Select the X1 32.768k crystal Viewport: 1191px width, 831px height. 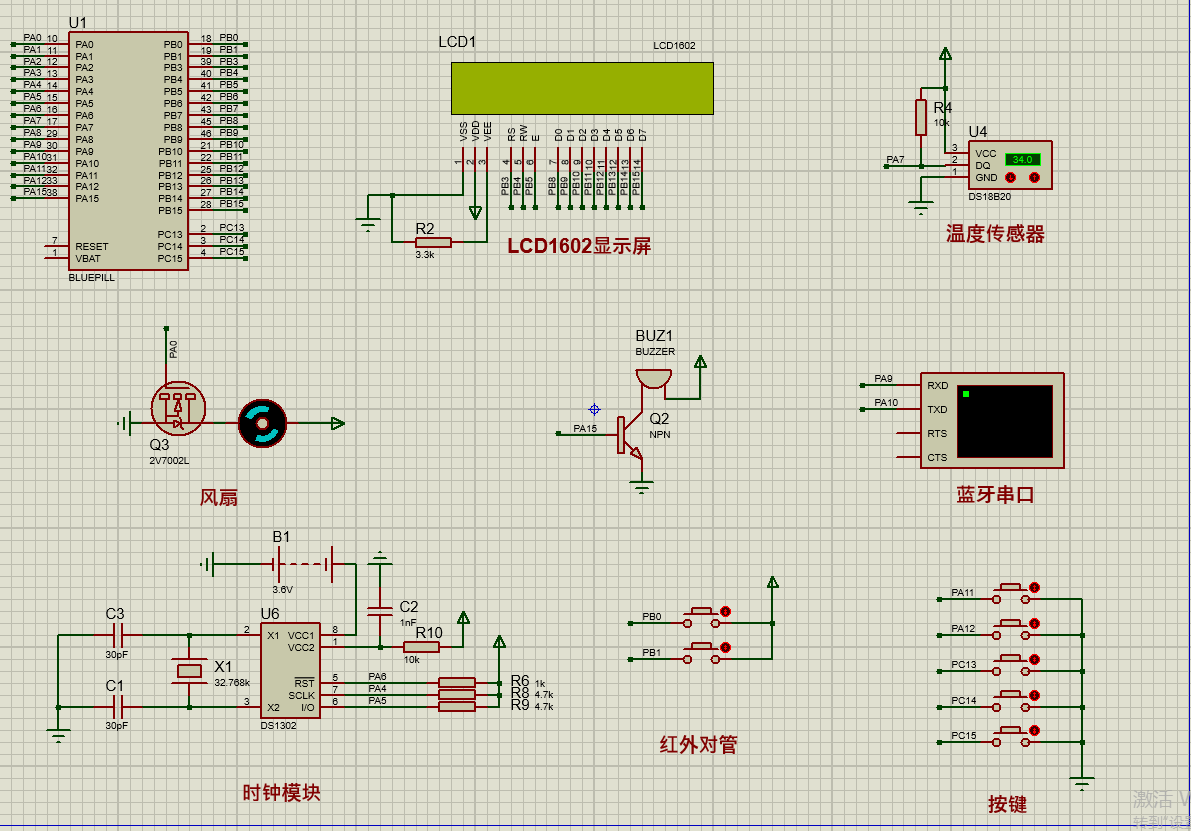(x=189, y=671)
